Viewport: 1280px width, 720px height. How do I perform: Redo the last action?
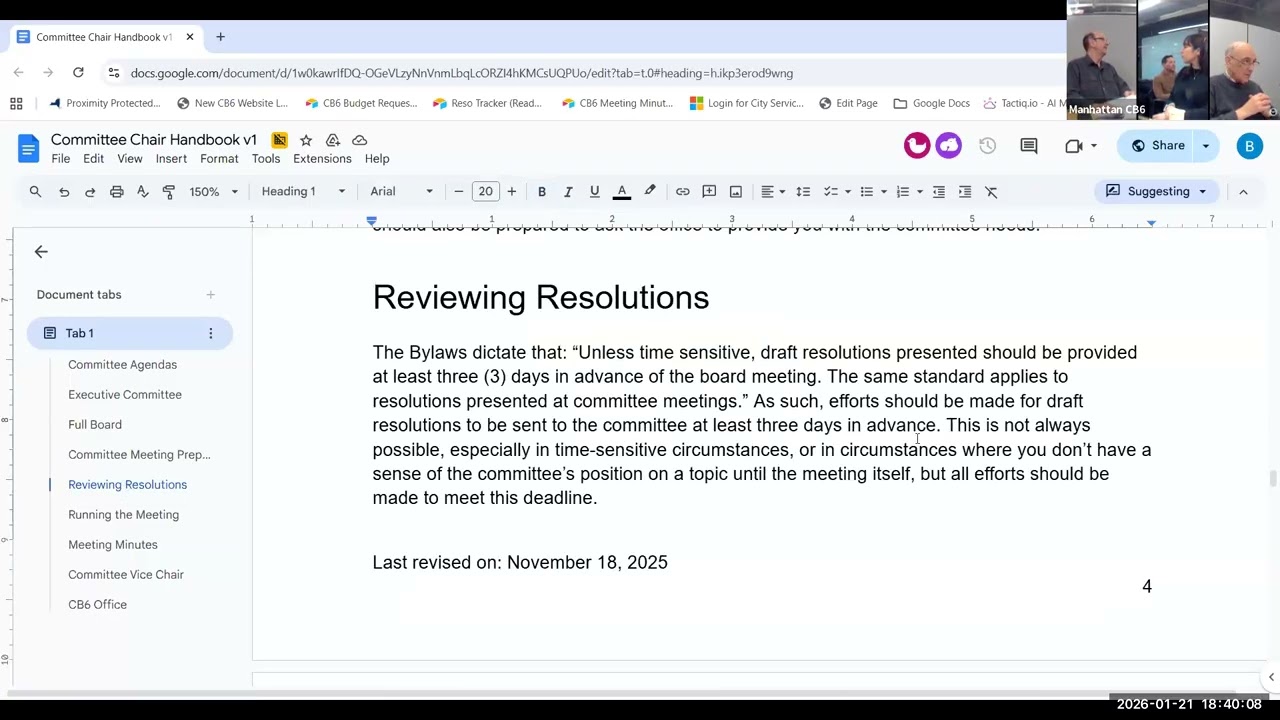90,191
